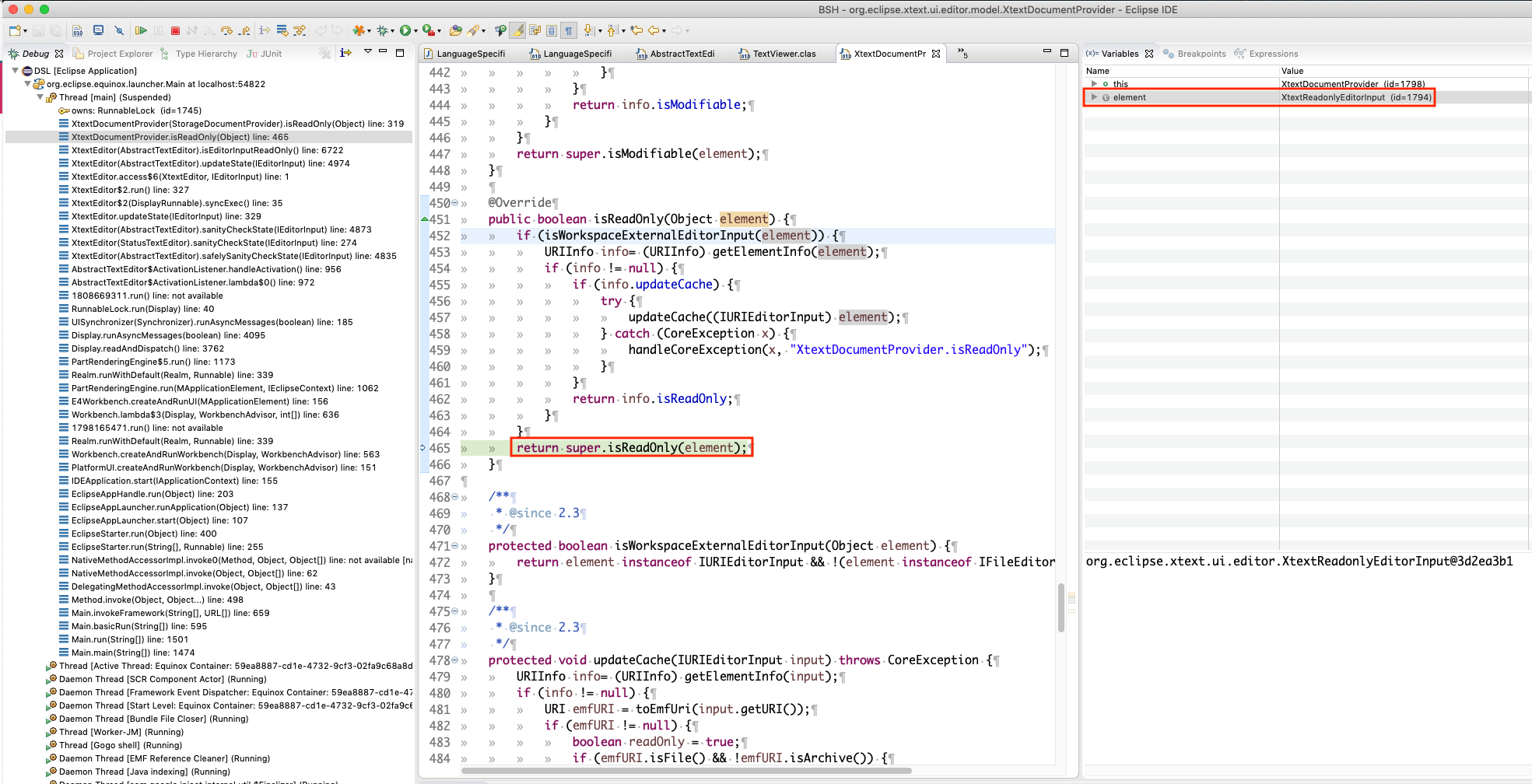Minimize the Debug view panel
This screenshot has width=1532, height=784.
[x=383, y=52]
